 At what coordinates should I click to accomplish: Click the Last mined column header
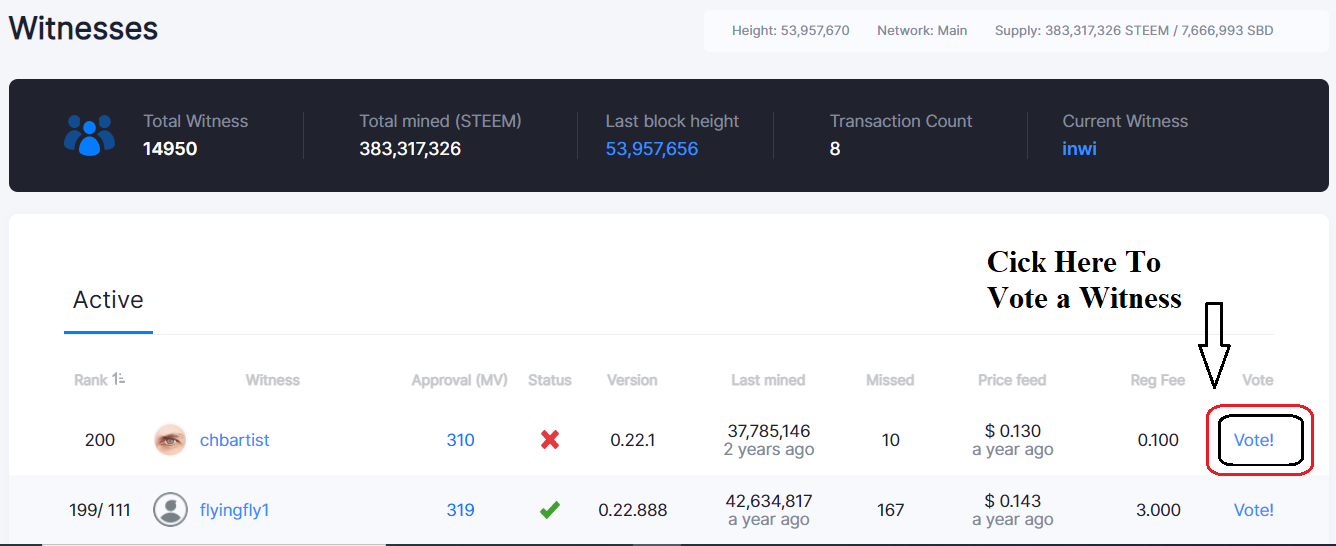click(x=768, y=380)
